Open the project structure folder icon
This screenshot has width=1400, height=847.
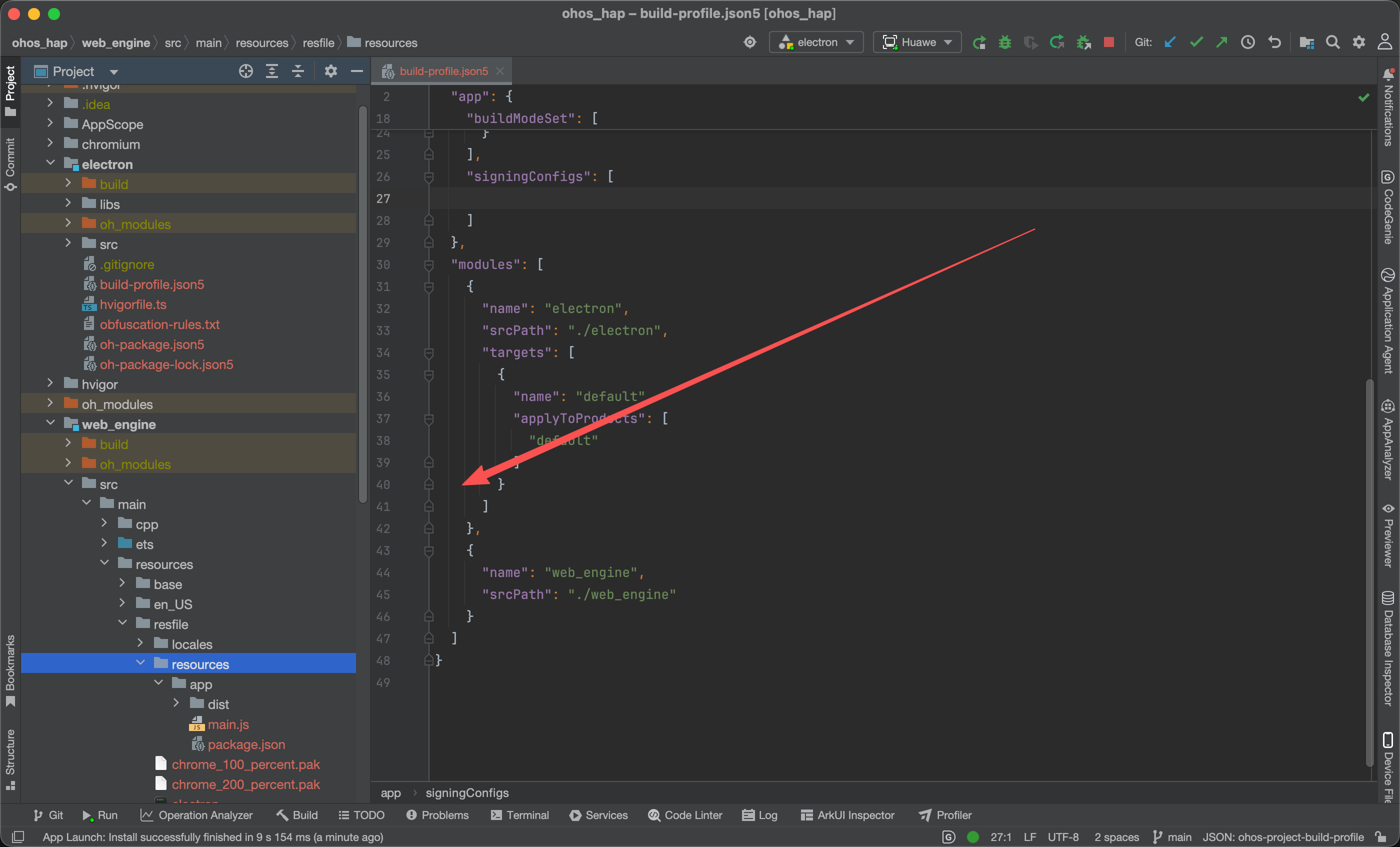(1306, 42)
